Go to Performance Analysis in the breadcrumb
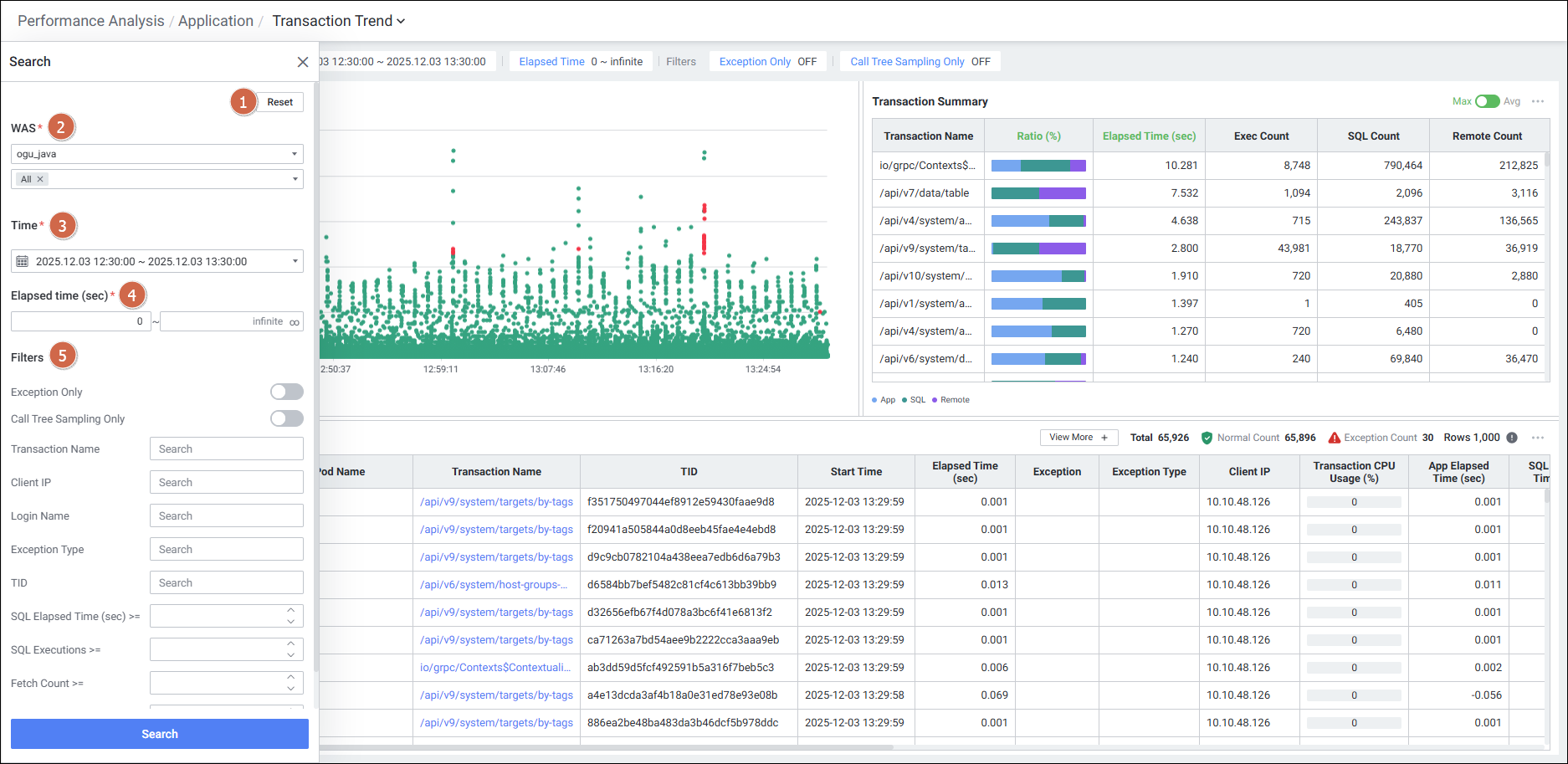The width and height of the screenshot is (1568, 764). (x=90, y=21)
